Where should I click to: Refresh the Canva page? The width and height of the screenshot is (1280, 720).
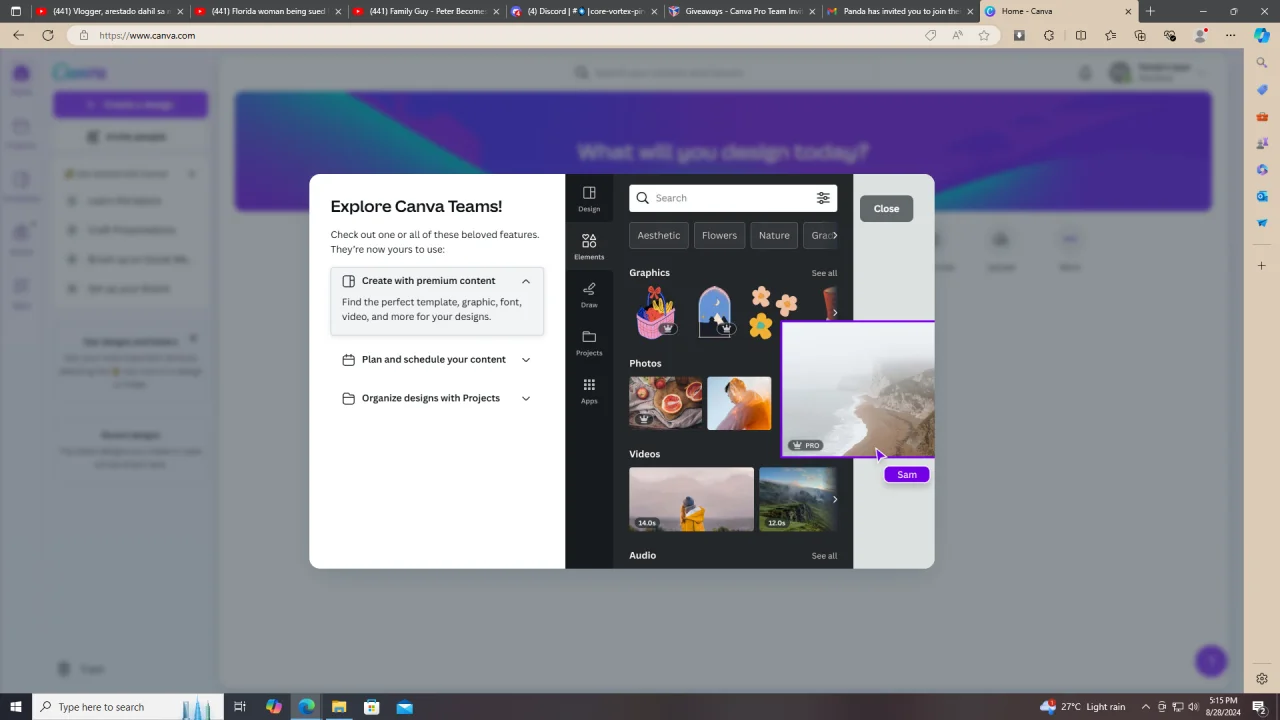tap(47, 35)
